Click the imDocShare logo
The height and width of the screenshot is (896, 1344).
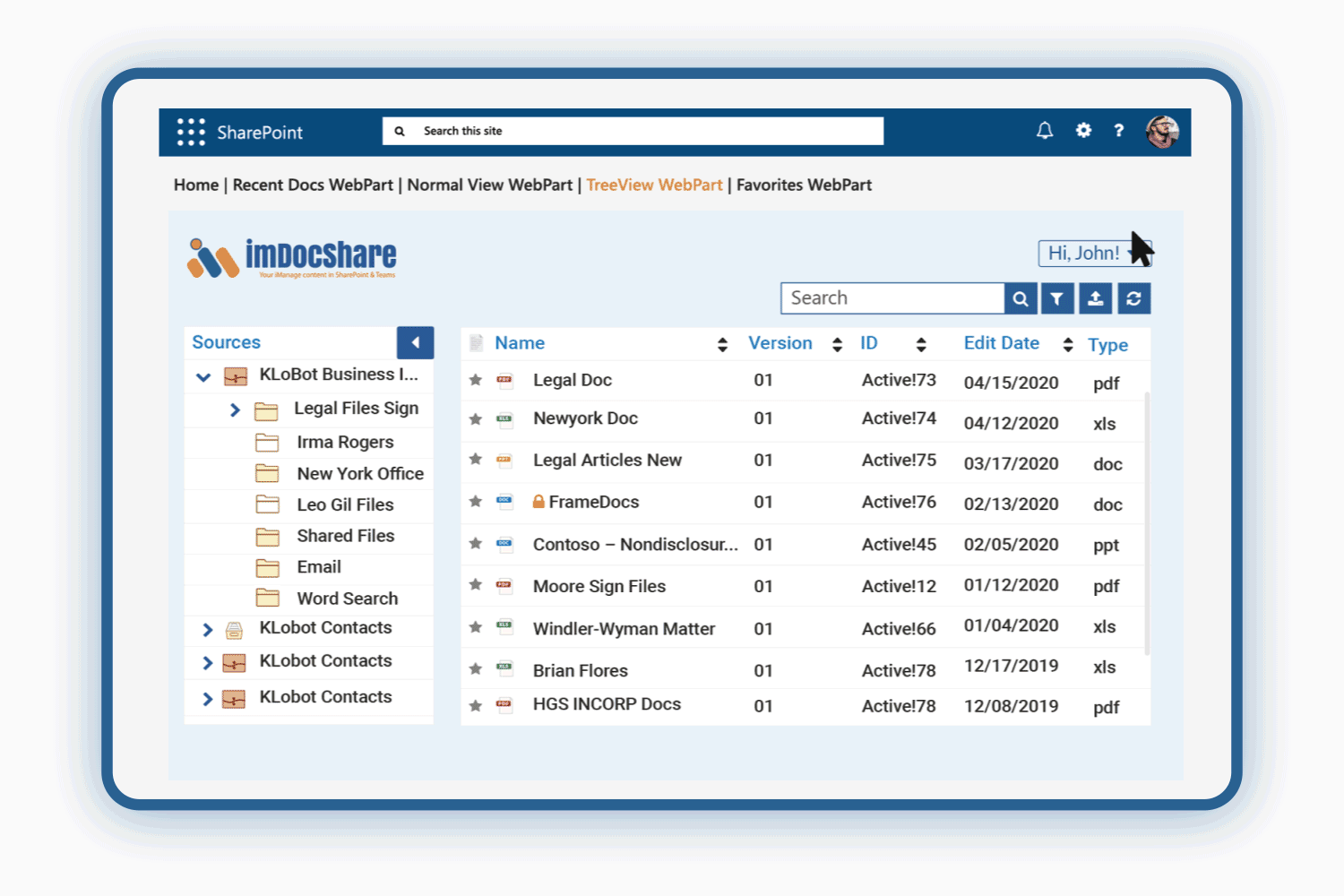pos(291,258)
